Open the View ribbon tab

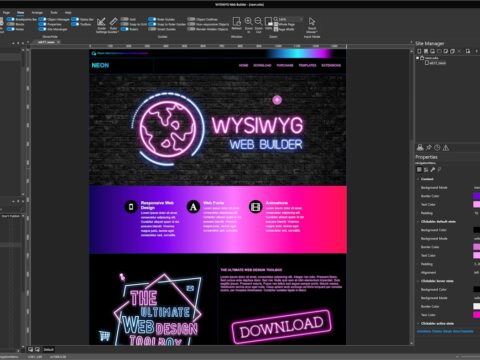pos(20,12)
